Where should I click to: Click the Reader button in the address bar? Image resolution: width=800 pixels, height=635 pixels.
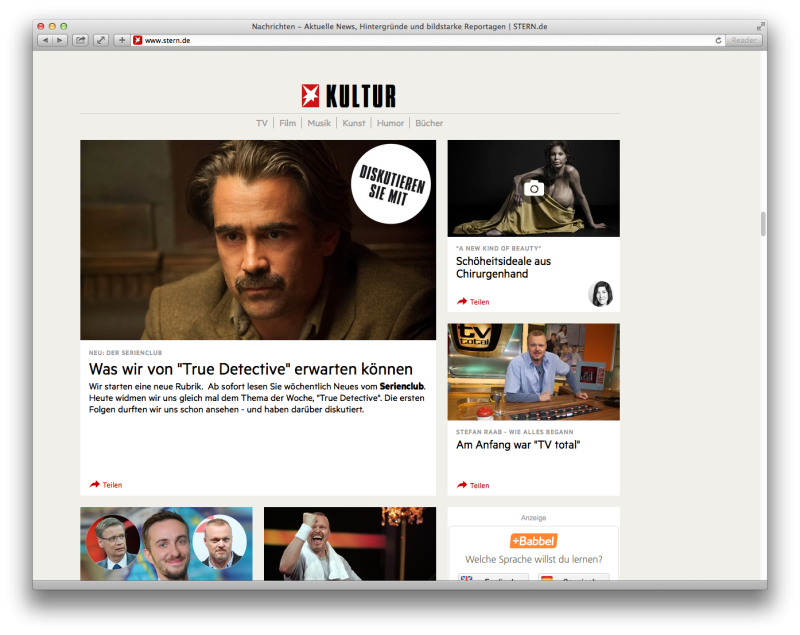(x=744, y=40)
